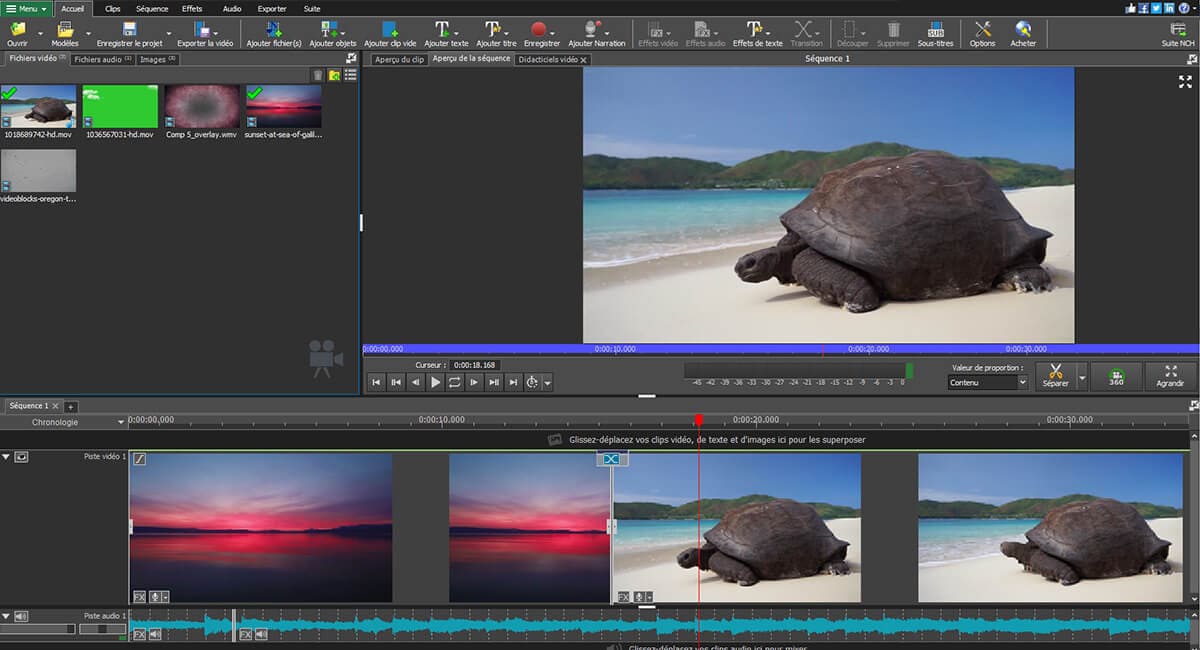Switch to the Fichiers audio tab
Image resolution: width=1200 pixels, height=650 pixels.
pyautogui.click(x=103, y=60)
